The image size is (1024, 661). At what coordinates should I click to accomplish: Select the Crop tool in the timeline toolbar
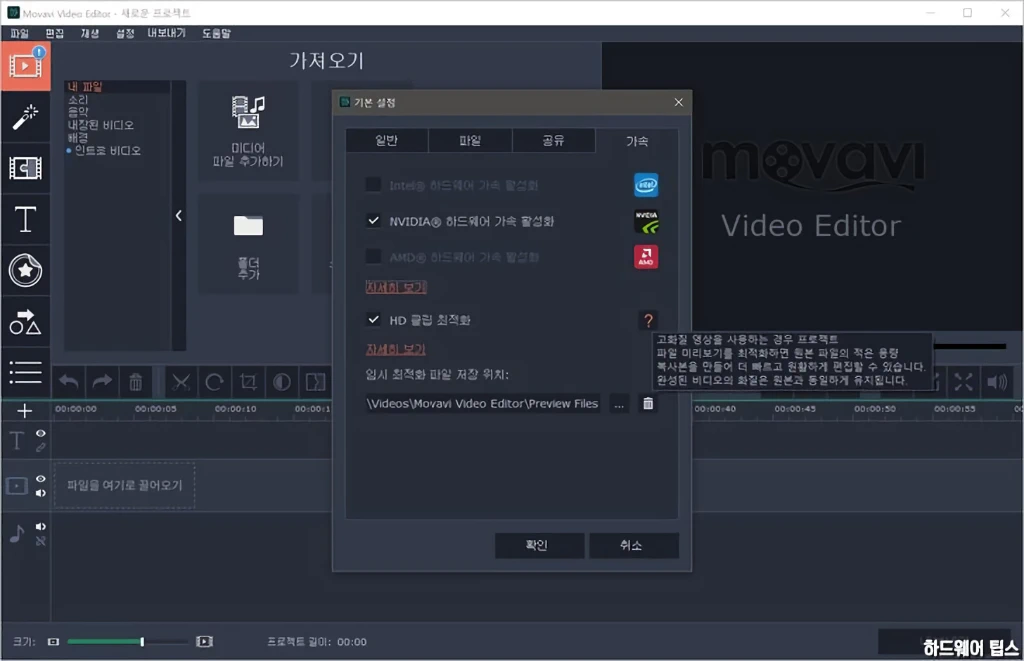point(249,381)
